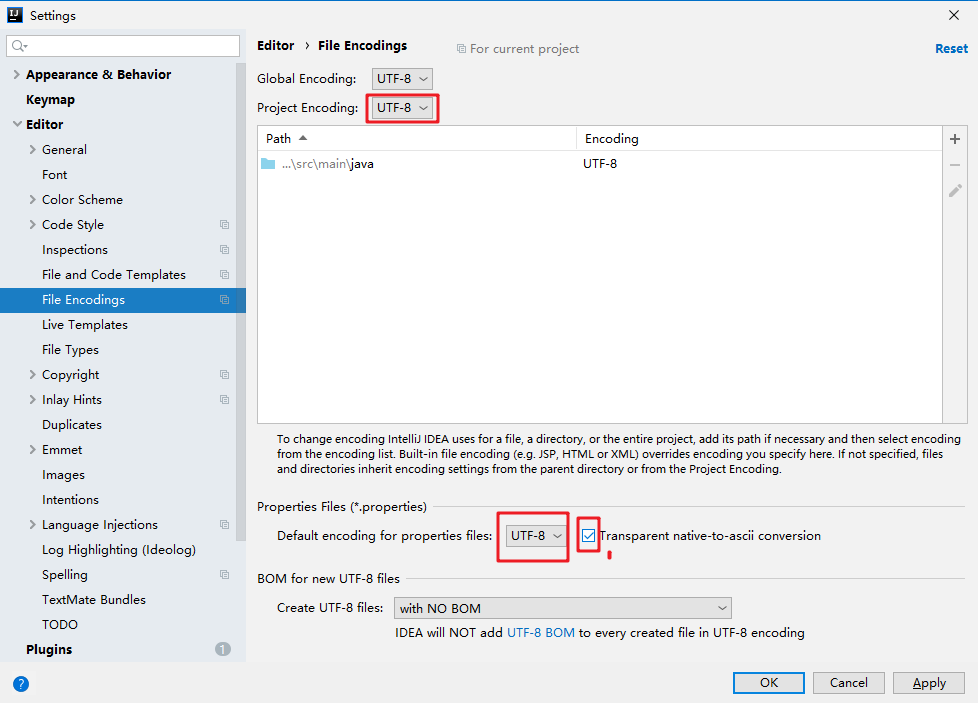
Task: Expand the General tree node
Action: point(32,150)
